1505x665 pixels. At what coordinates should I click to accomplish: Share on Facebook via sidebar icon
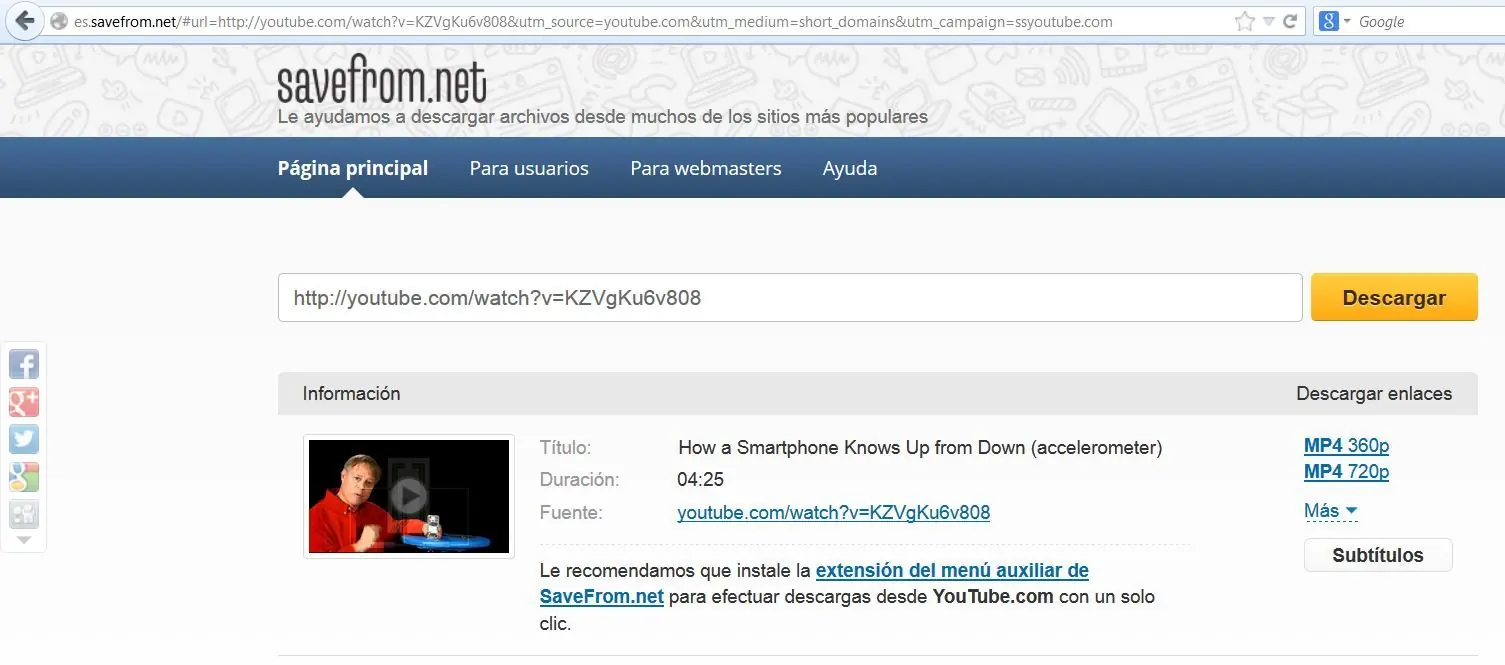(24, 364)
